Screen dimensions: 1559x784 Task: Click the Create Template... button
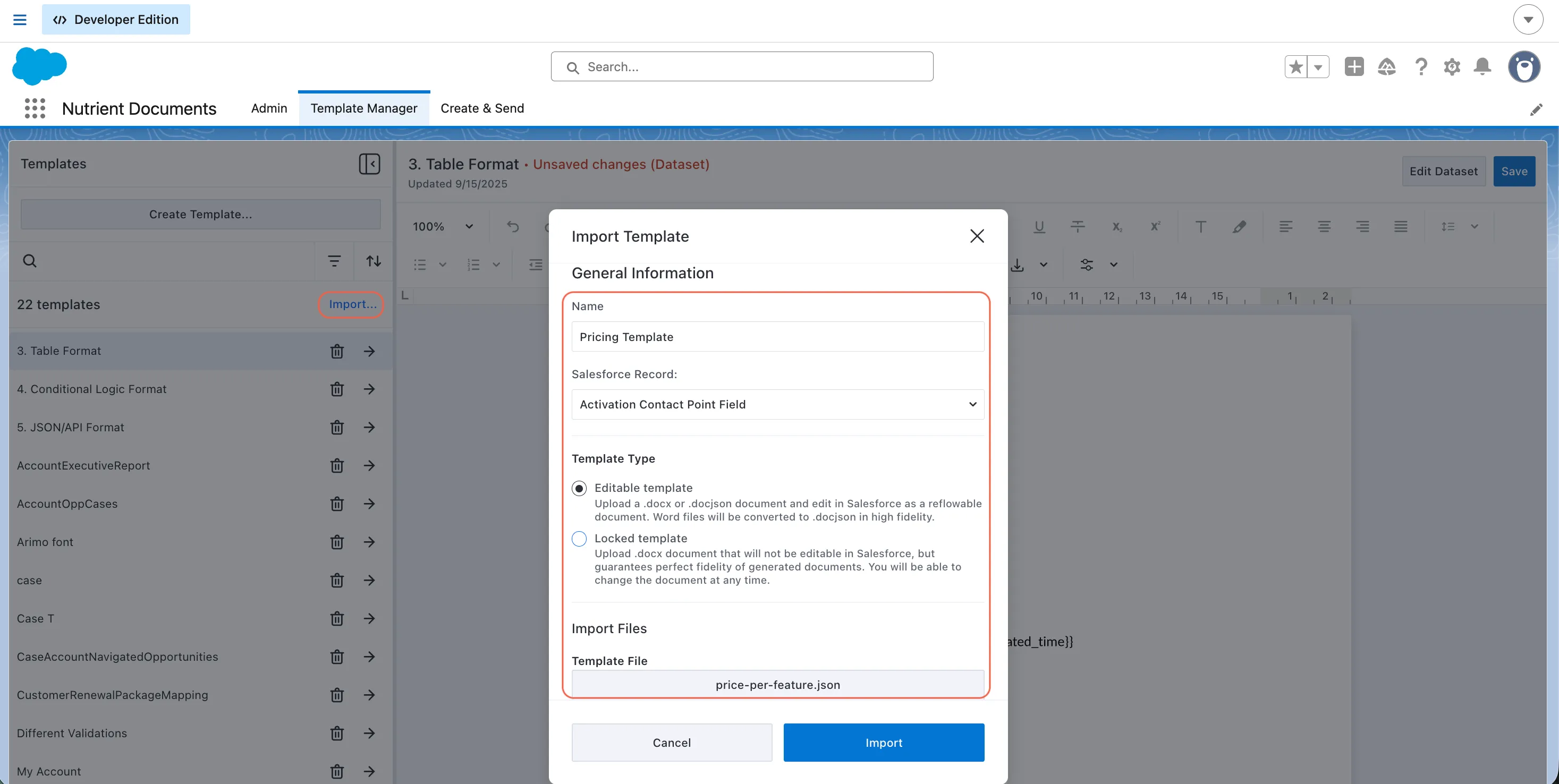pos(200,214)
